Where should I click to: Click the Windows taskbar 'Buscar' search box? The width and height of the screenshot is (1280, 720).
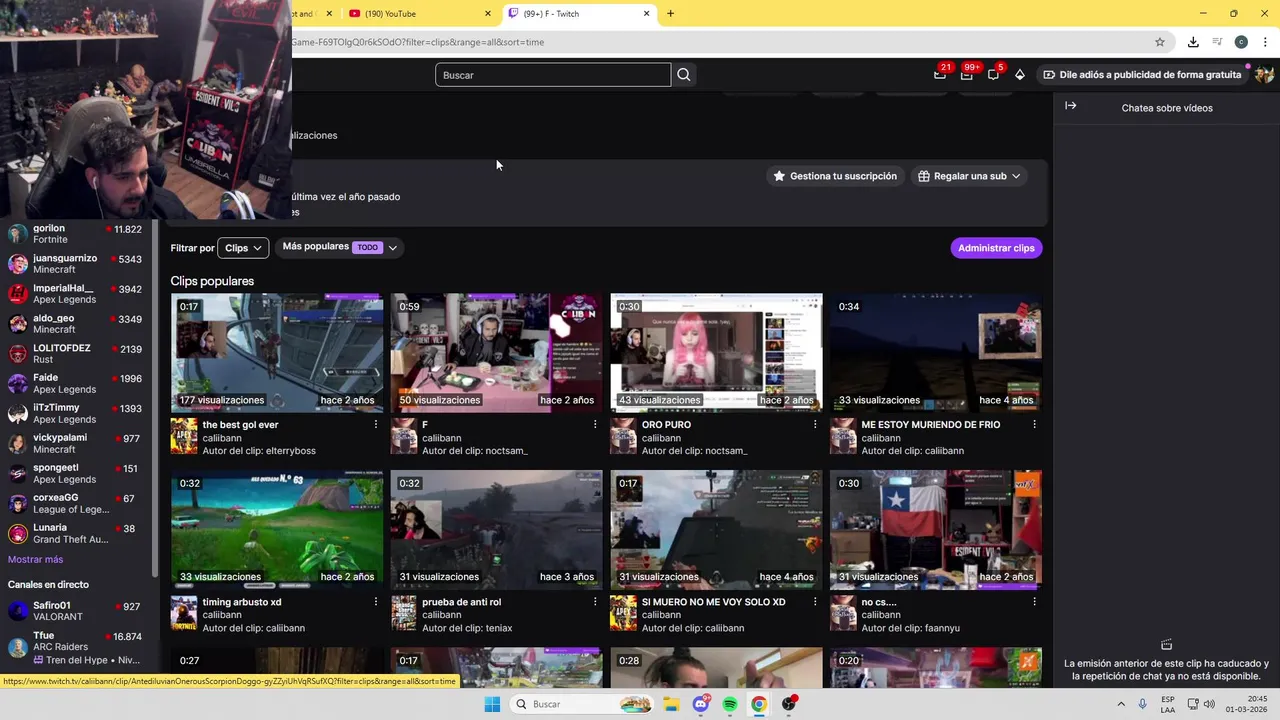tap(583, 704)
